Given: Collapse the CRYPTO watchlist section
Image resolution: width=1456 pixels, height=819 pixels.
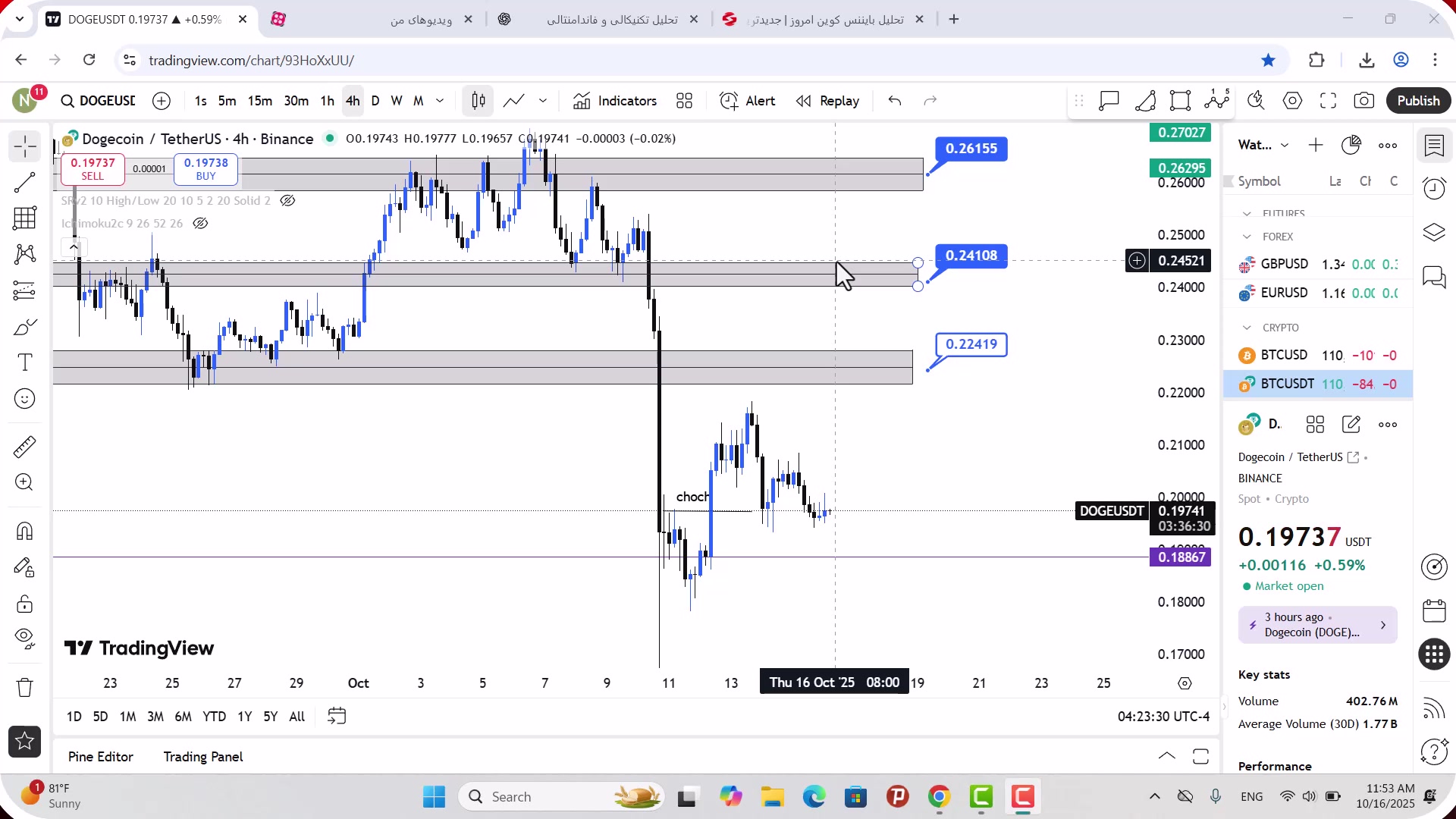Looking at the screenshot, I should click(x=1247, y=328).
